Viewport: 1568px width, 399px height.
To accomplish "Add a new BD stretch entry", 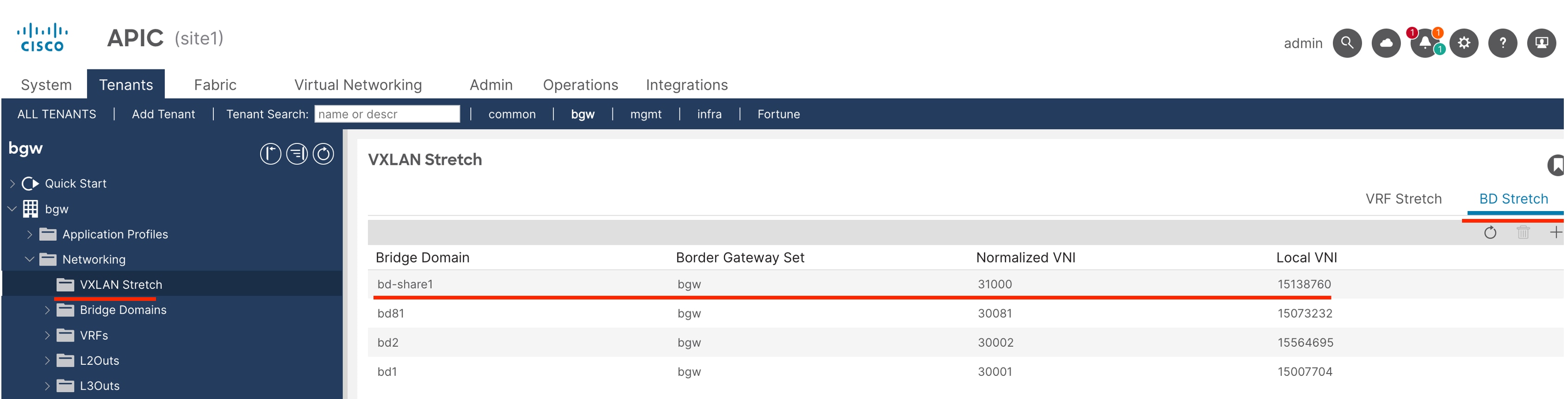I will [x=1555, y=232].
